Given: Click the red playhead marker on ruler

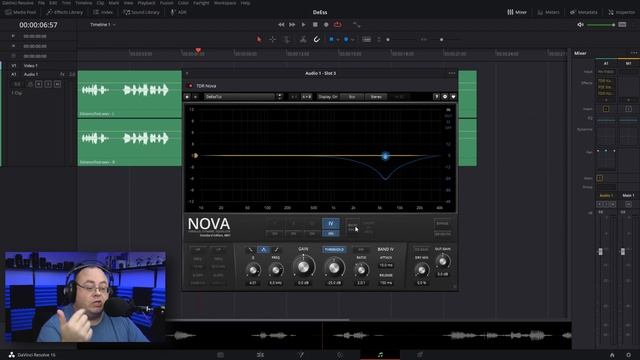Looking at the screenshot, I should click(x=198, y=50).
